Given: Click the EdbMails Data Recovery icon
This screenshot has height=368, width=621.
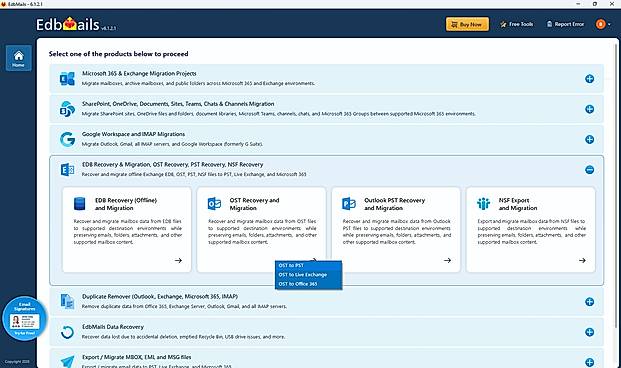Looking at the screenshot, I should click(67, 332).
